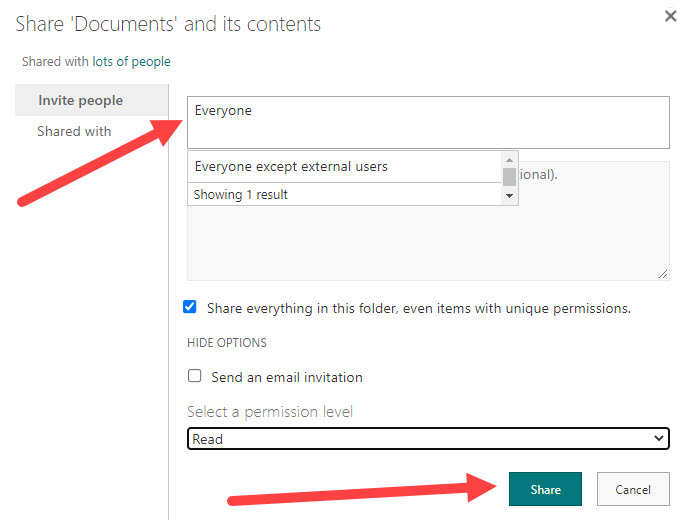Switch to the Shared with tab

pos(74,131)
